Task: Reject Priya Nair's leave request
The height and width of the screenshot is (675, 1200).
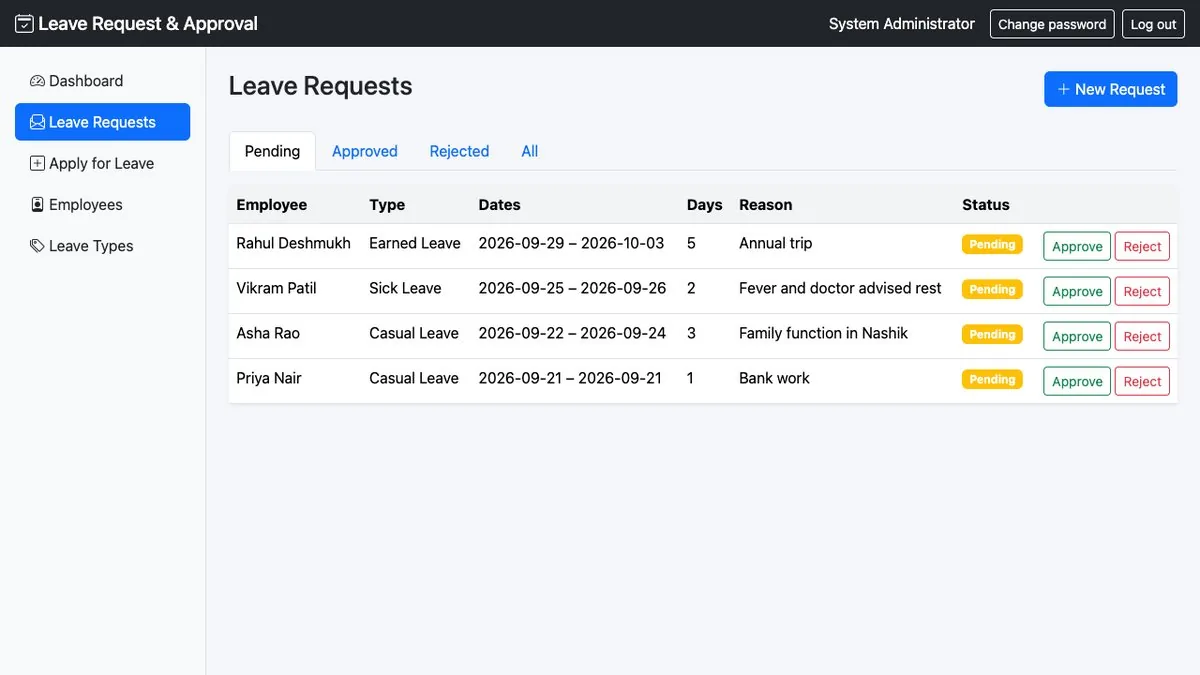Action: coord(1142,381)
